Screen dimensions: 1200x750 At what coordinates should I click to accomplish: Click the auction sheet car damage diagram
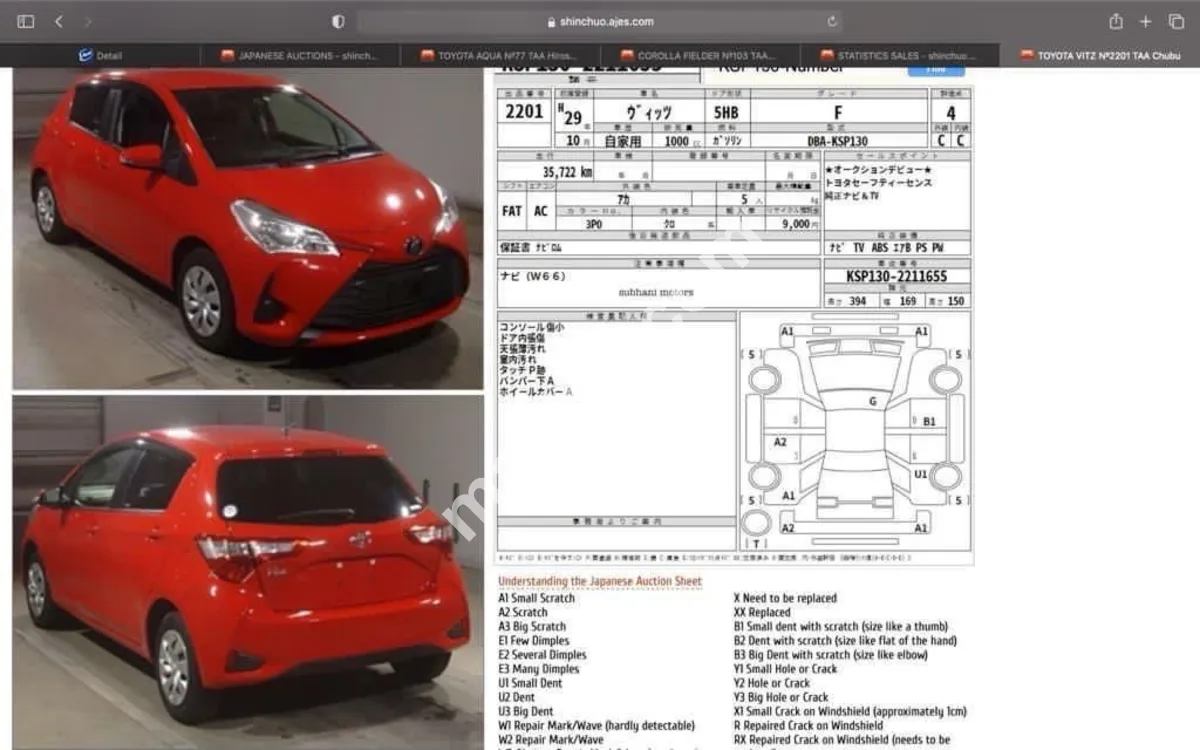855,430
